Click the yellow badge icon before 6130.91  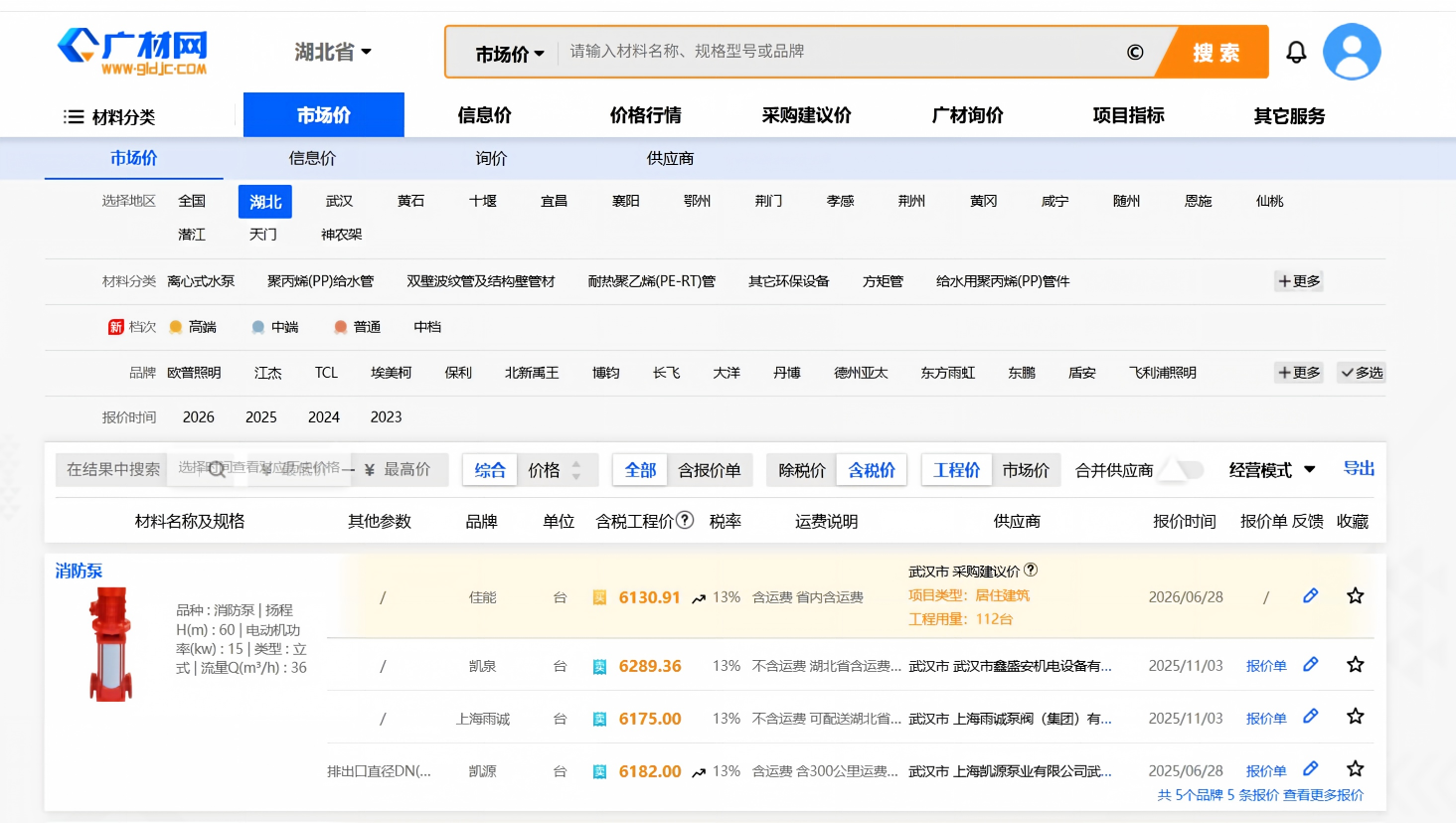pyautogui.click(x=599, y=597)
